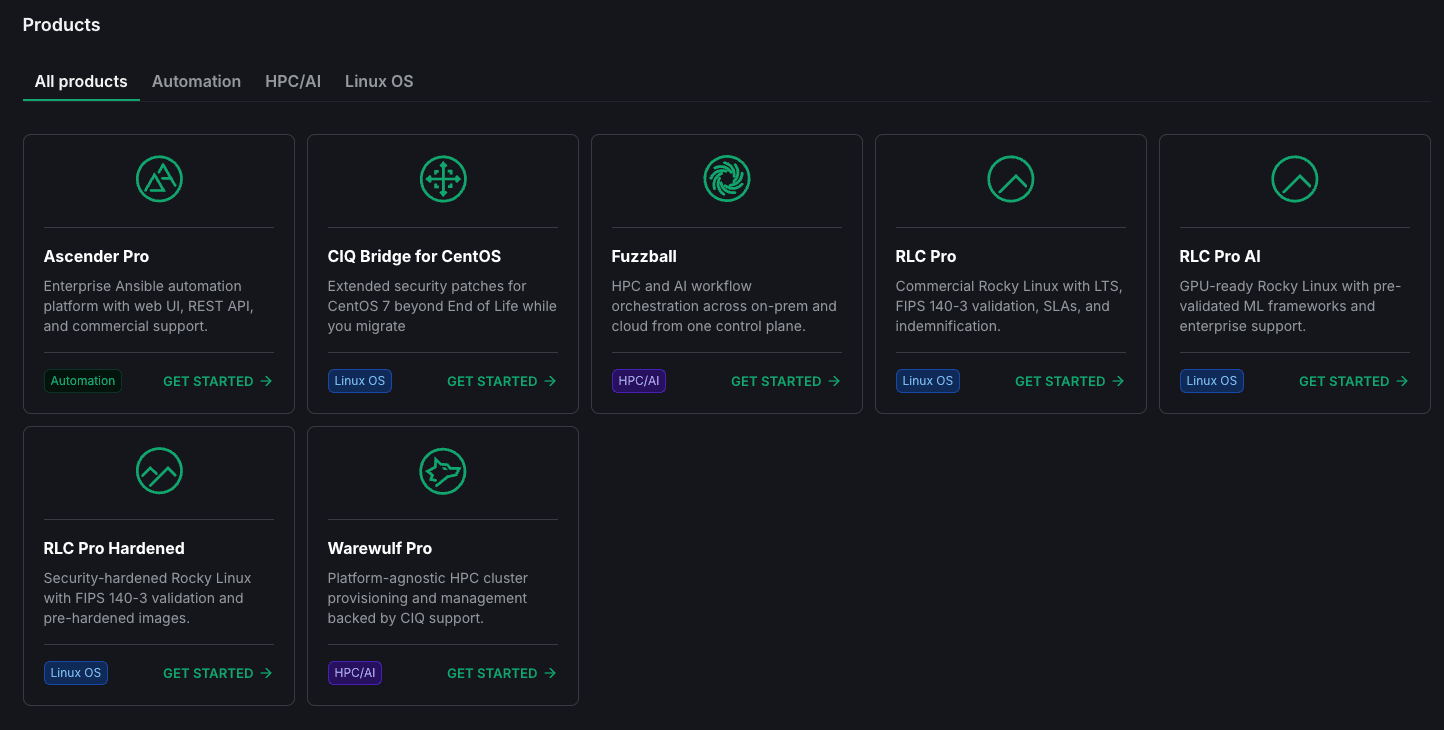
Task: Click the Automation tag on Ascender Pro
Action: pos(83,381)
